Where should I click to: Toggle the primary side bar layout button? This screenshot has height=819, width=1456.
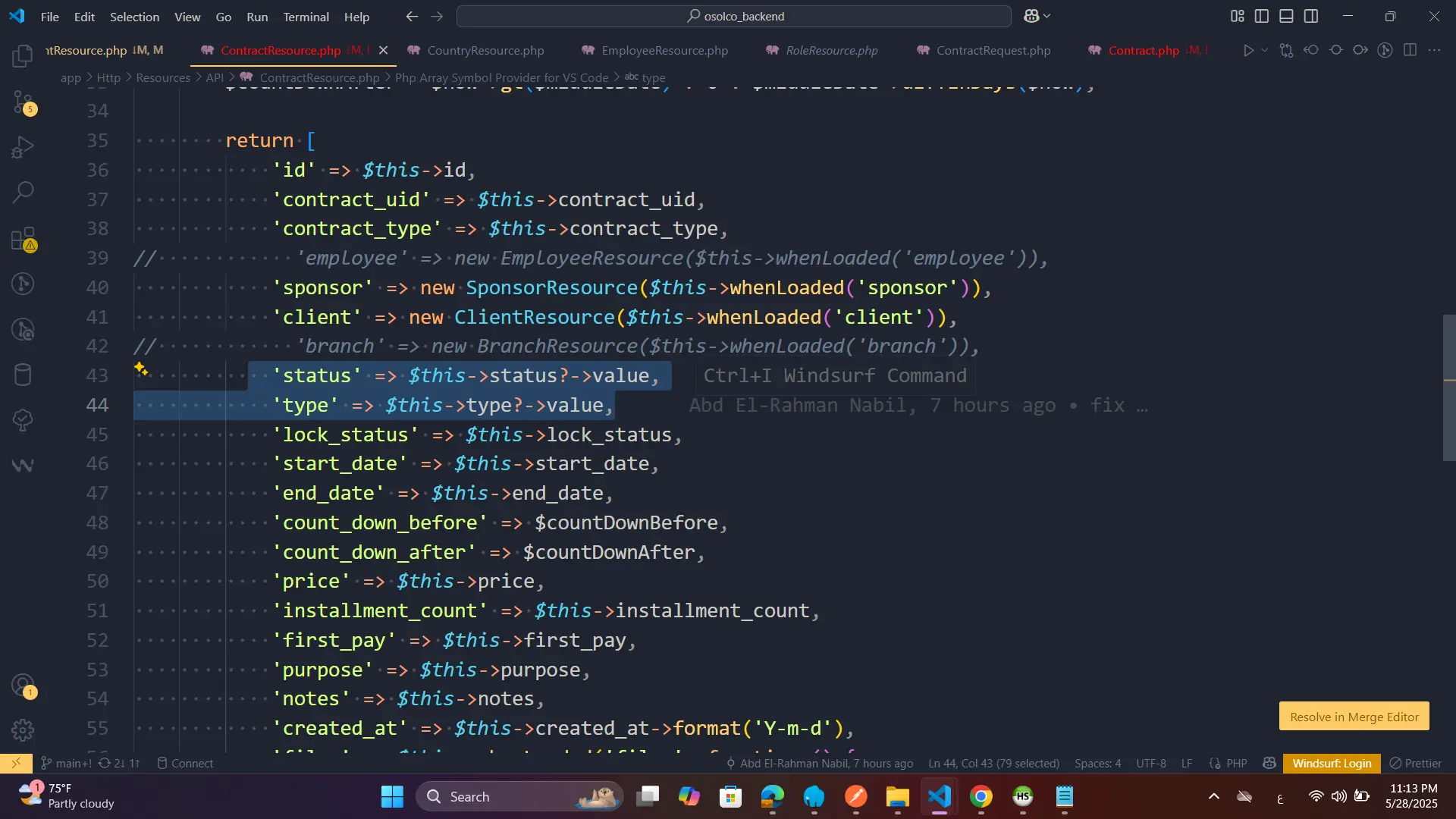(x=1262, y=16)
